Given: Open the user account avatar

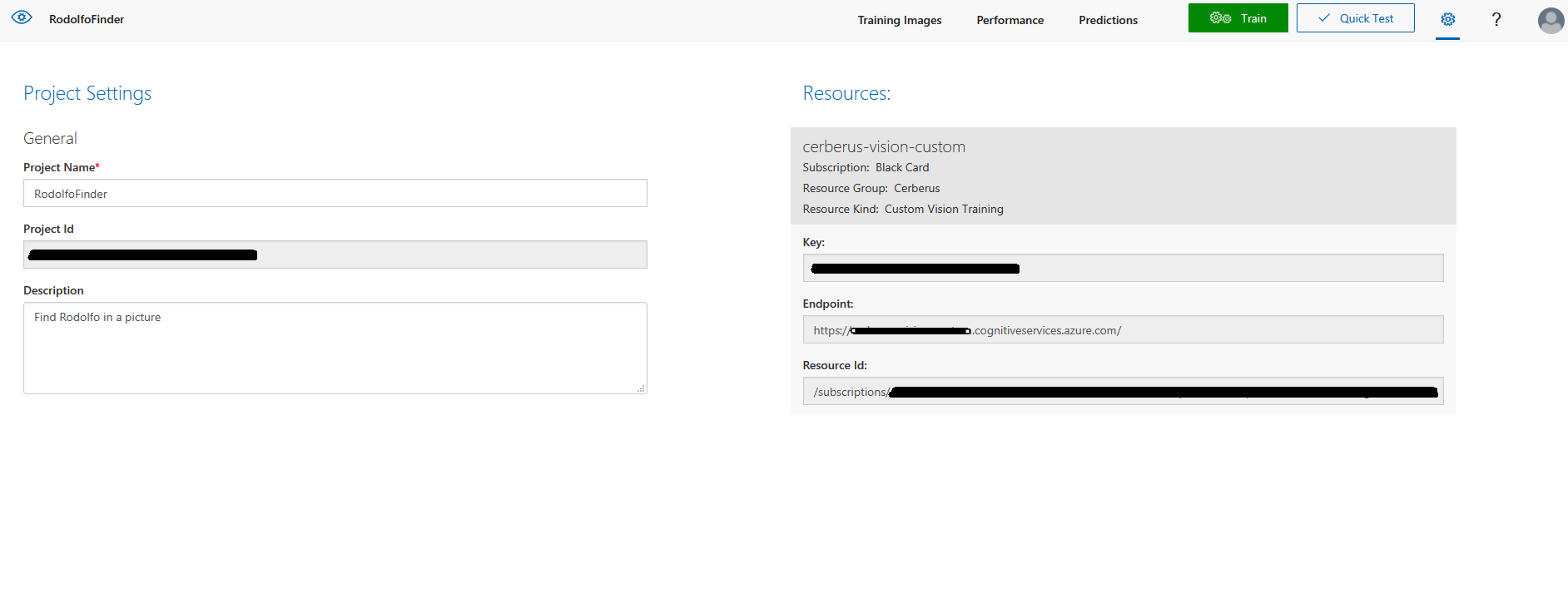Looking at the screenshot, I should [x=1551, y=20].
